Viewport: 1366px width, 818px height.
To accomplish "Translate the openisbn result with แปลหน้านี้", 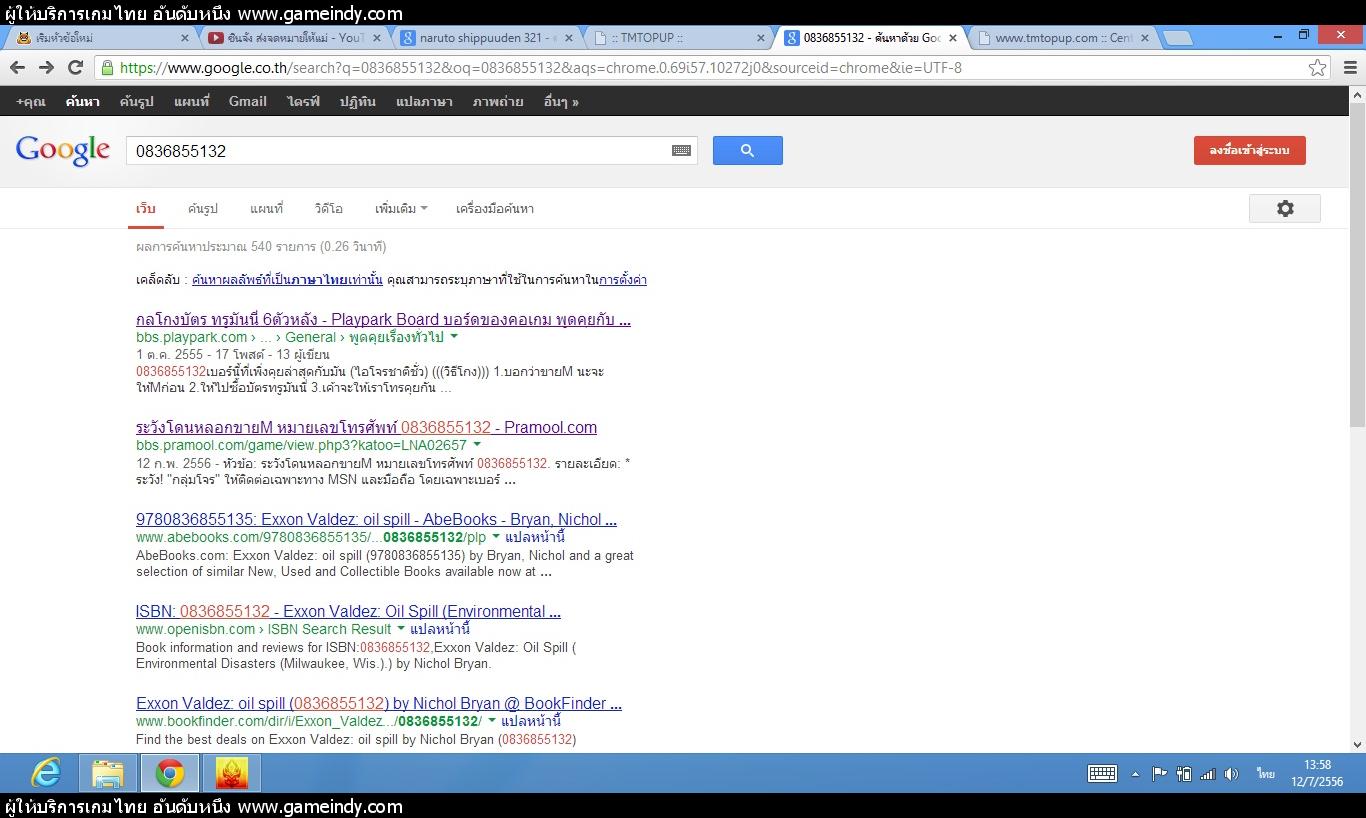I will 440,629.
